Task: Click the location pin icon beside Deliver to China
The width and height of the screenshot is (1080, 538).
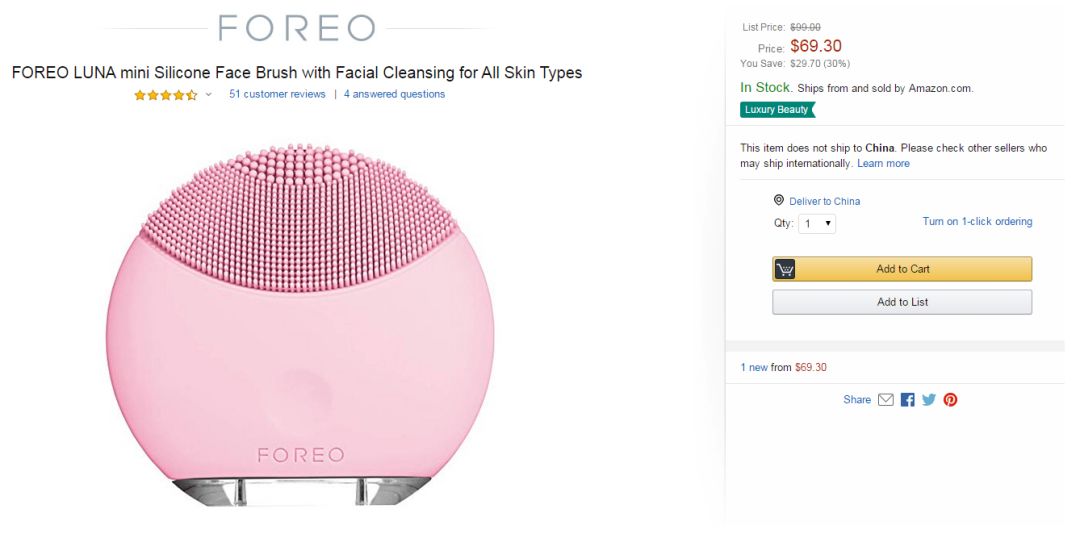Action: (x=779, y=200)
